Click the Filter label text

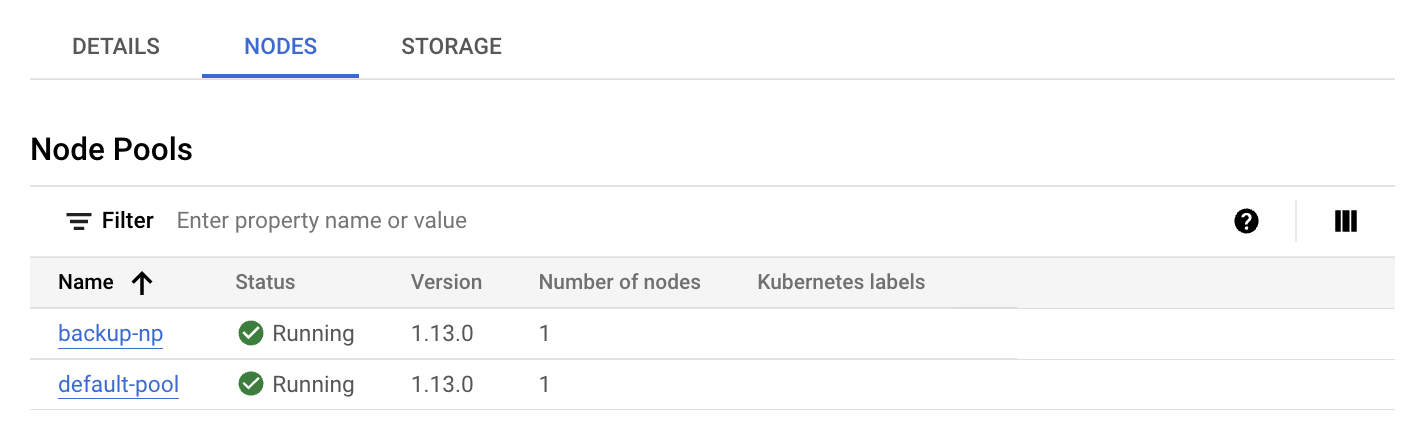[128, 221]
